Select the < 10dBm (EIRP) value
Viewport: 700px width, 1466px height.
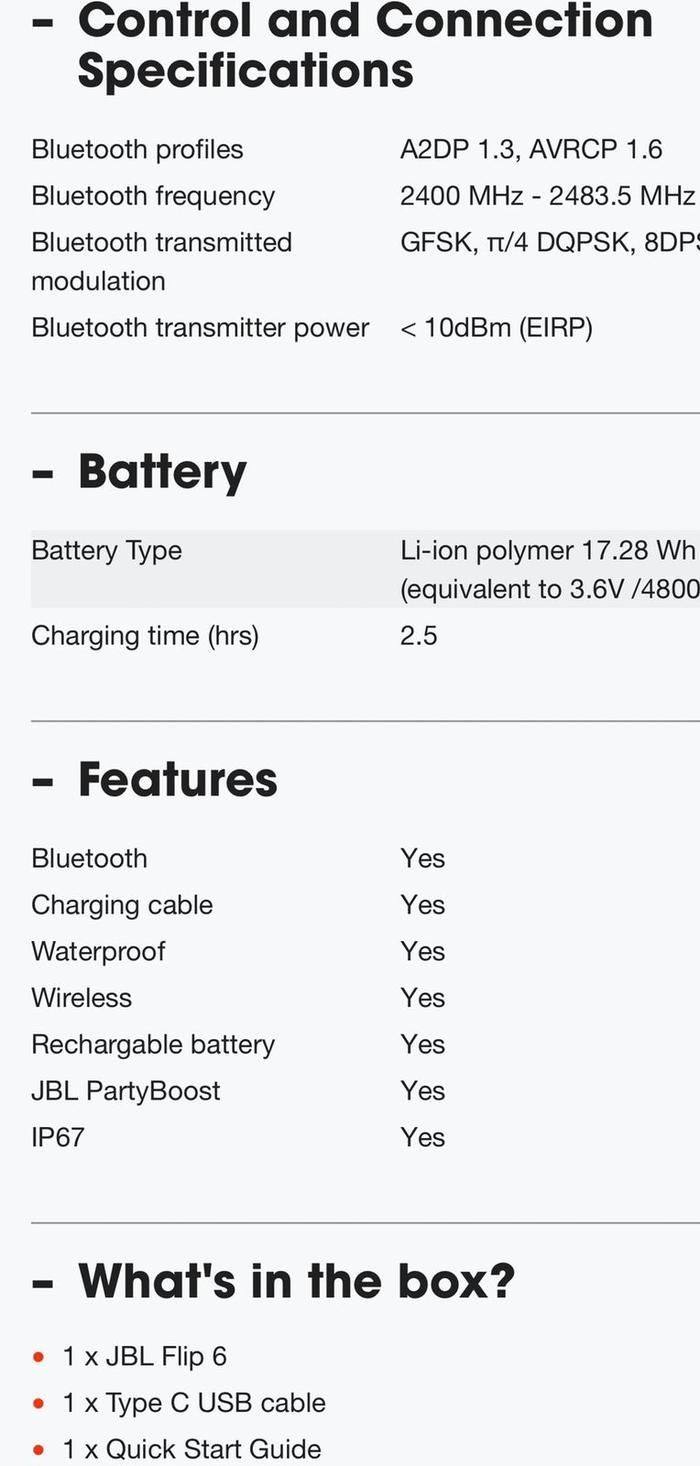[496, 328]
